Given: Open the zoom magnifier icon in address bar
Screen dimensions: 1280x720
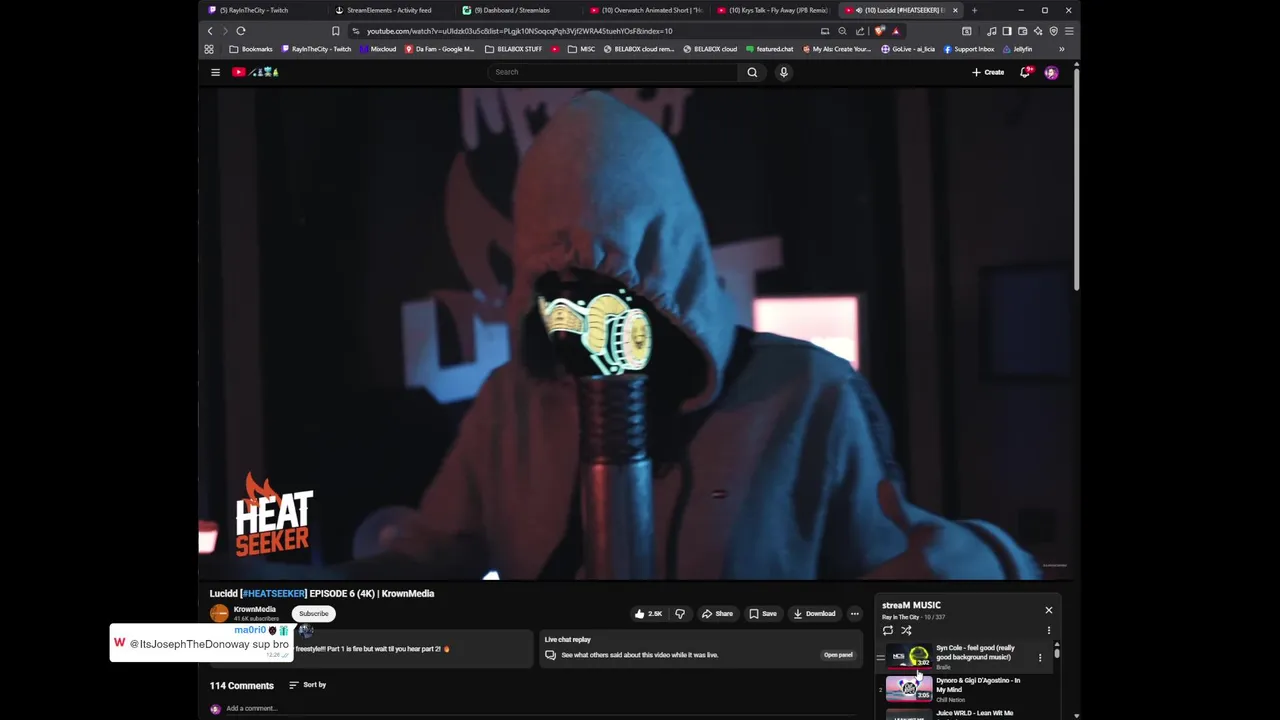Looking at the screenshot, I should pyautogui.click(x=842, y=31).
